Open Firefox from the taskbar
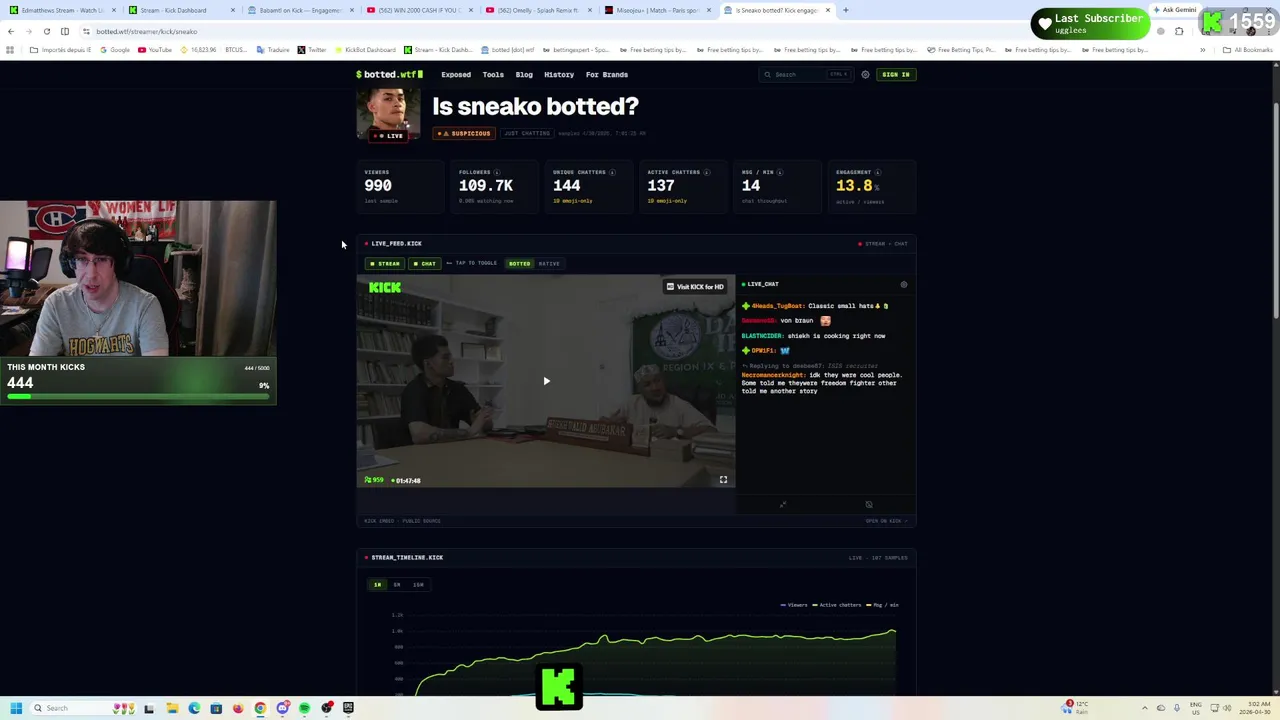The width and height of the screenshot is (1280, 720). 238,708
